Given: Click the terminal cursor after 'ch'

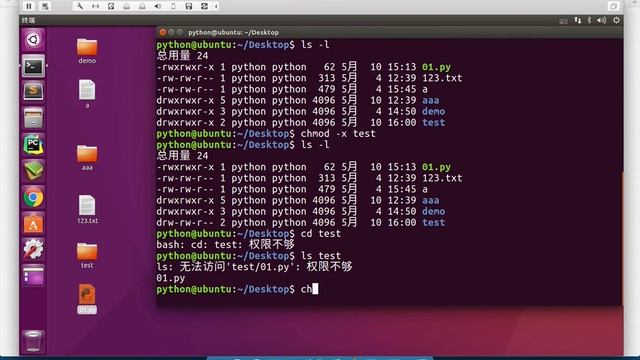Looking at the screenshot, I should [x=315, y=289].
